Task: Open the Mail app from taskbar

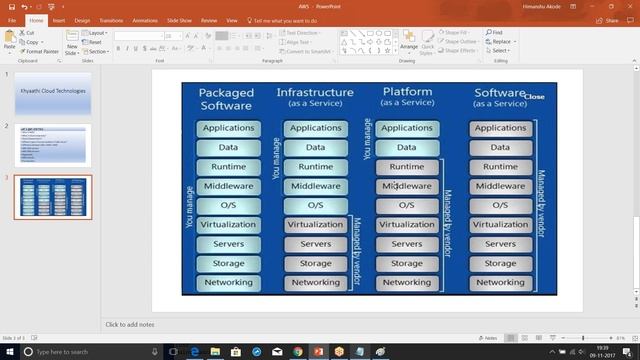Action: (277, 352)
